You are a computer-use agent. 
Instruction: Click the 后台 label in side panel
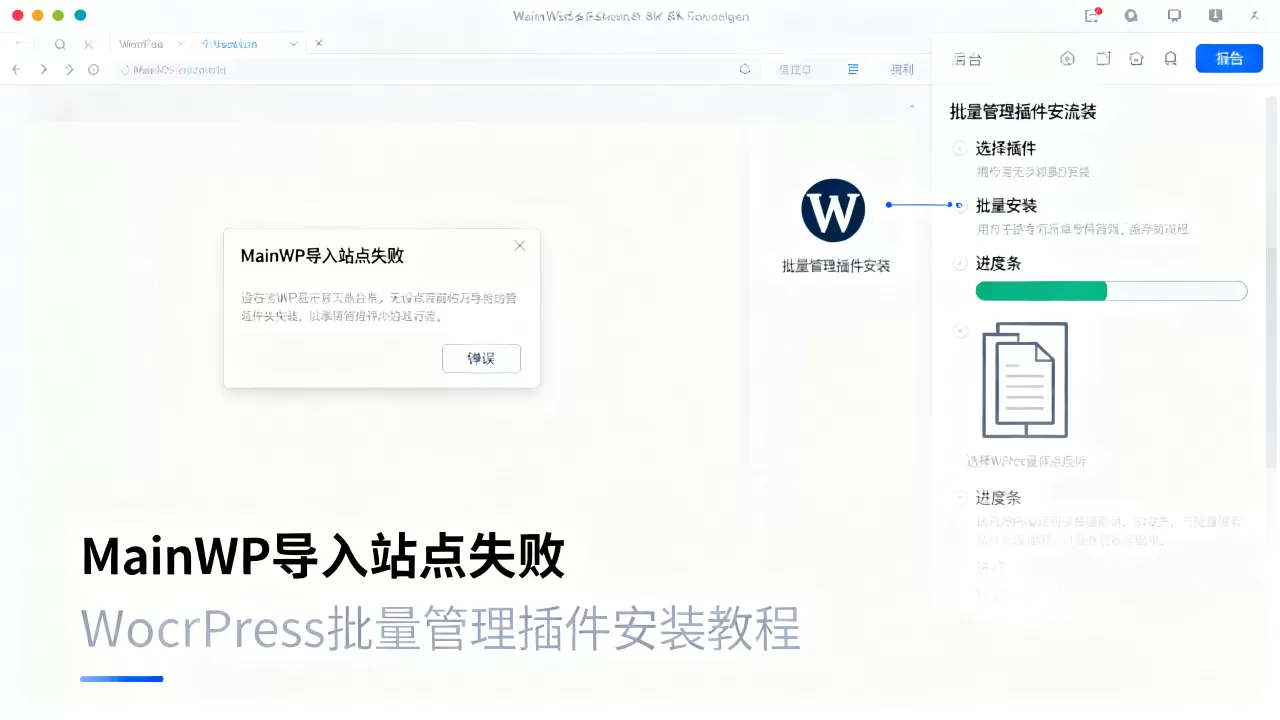point(967,59)
